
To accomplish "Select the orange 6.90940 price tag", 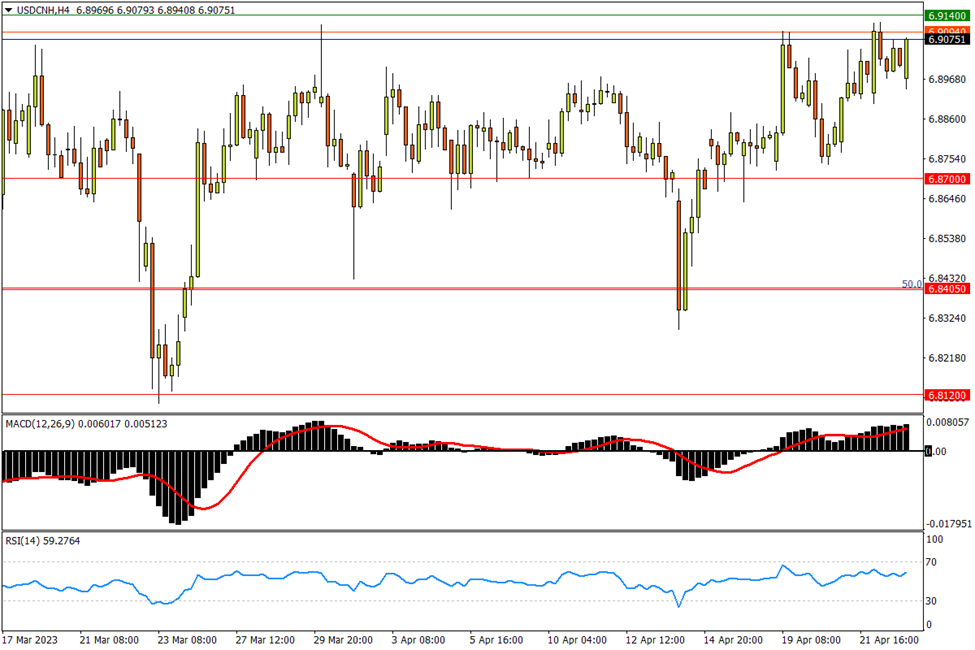I will point(946,31).
